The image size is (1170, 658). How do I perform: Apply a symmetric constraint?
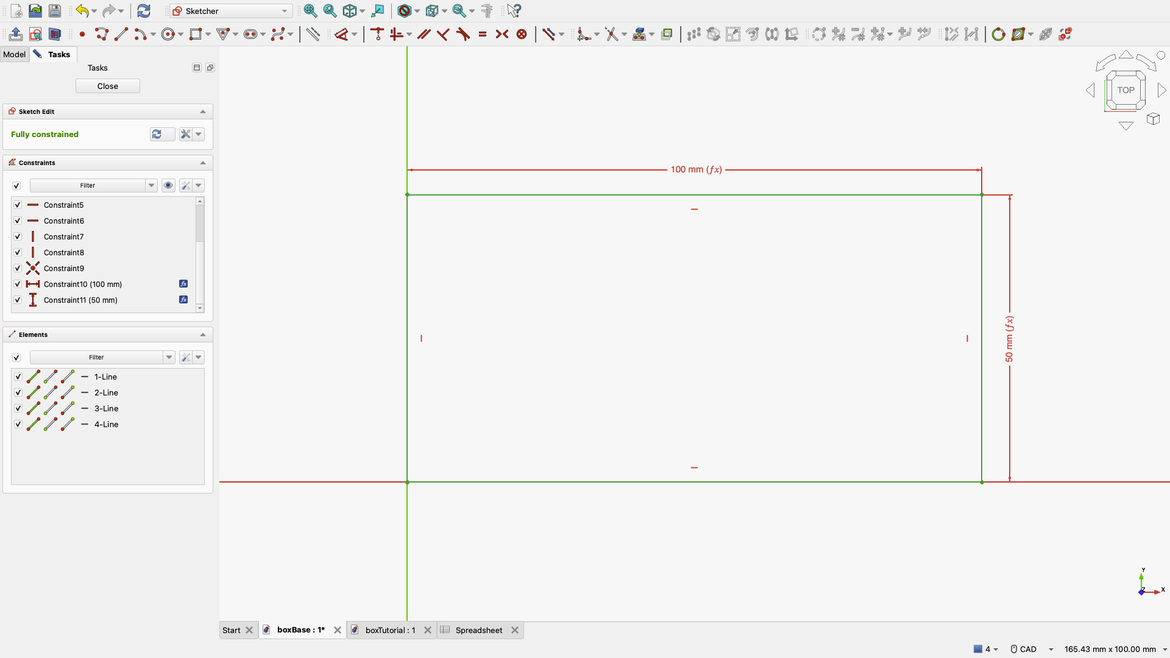click(500, 33)
